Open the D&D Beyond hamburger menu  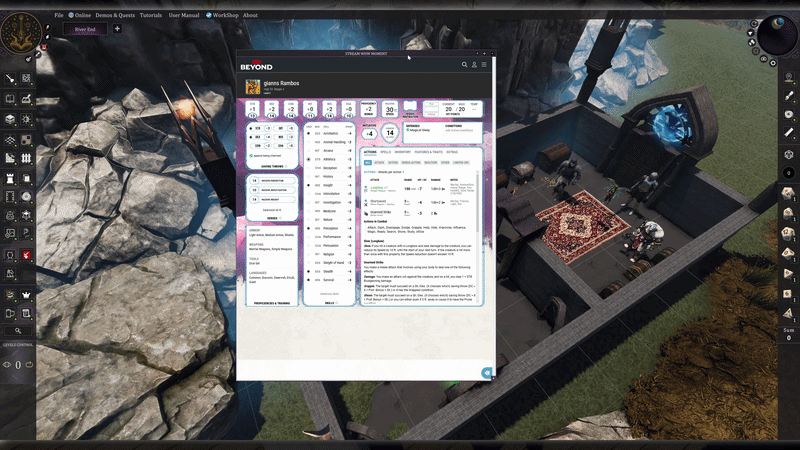(484, 65)
